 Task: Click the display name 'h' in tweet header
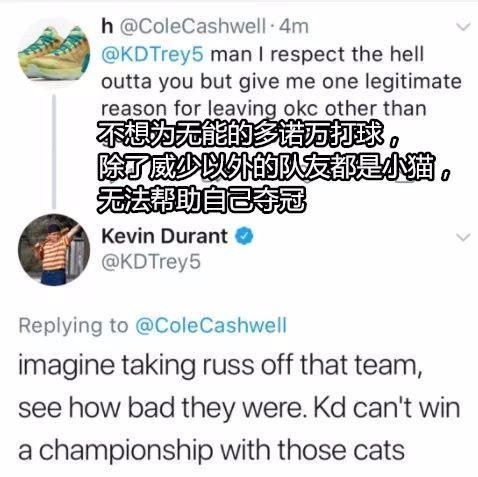click(x=107, y=26)
